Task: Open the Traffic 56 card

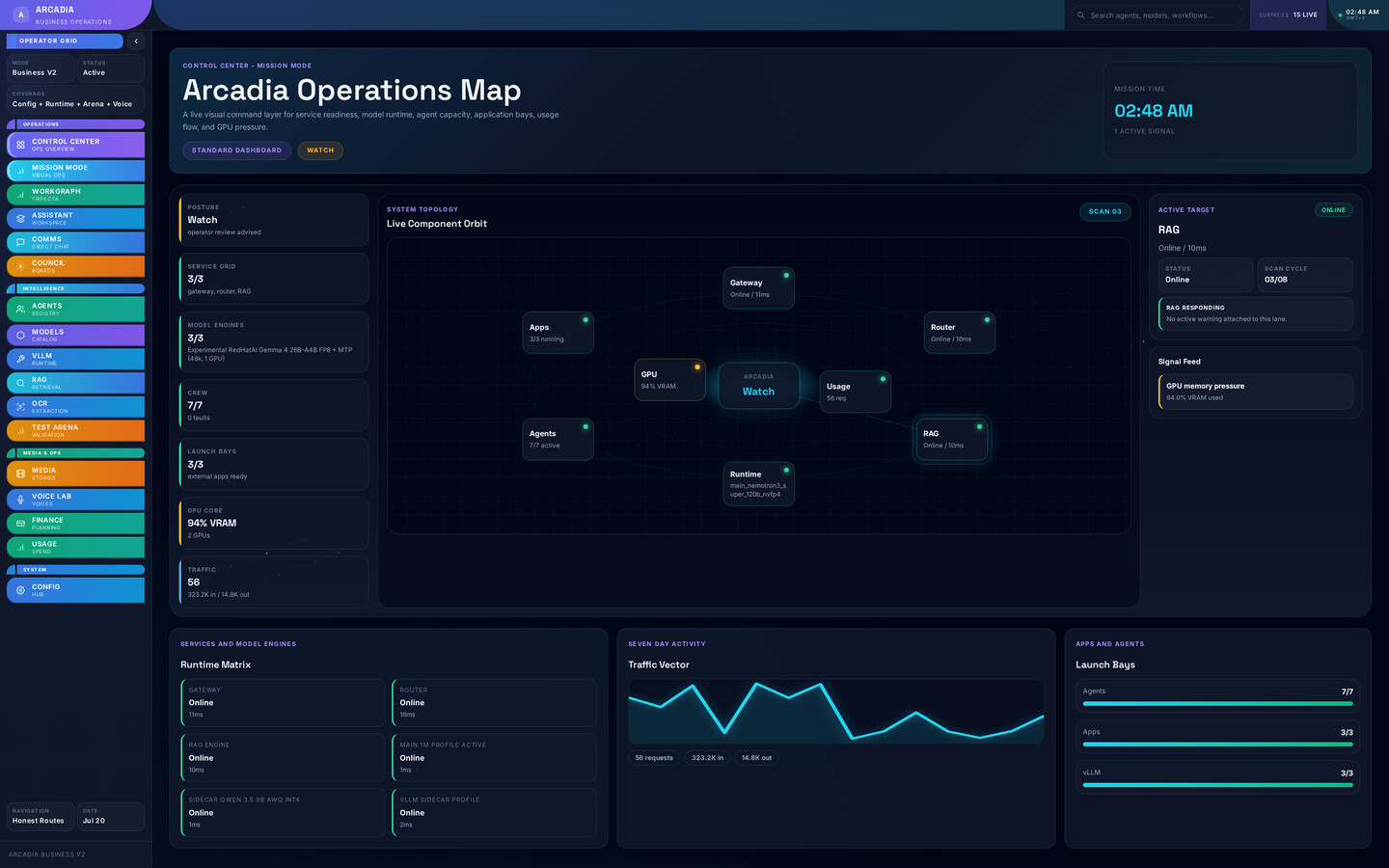Action: click(x=274, y=582)
